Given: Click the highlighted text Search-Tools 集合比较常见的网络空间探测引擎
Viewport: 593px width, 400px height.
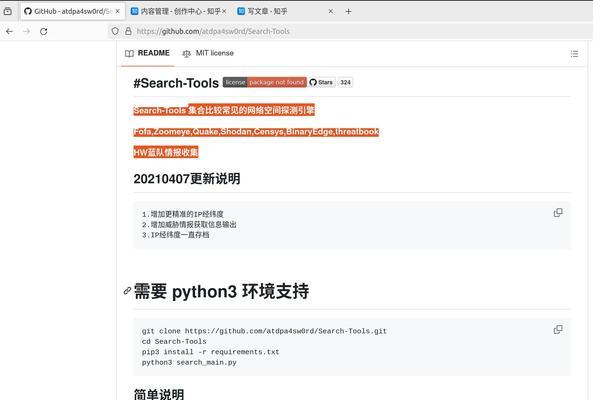Looking at the screenshot, I should [x=224, y=110].
